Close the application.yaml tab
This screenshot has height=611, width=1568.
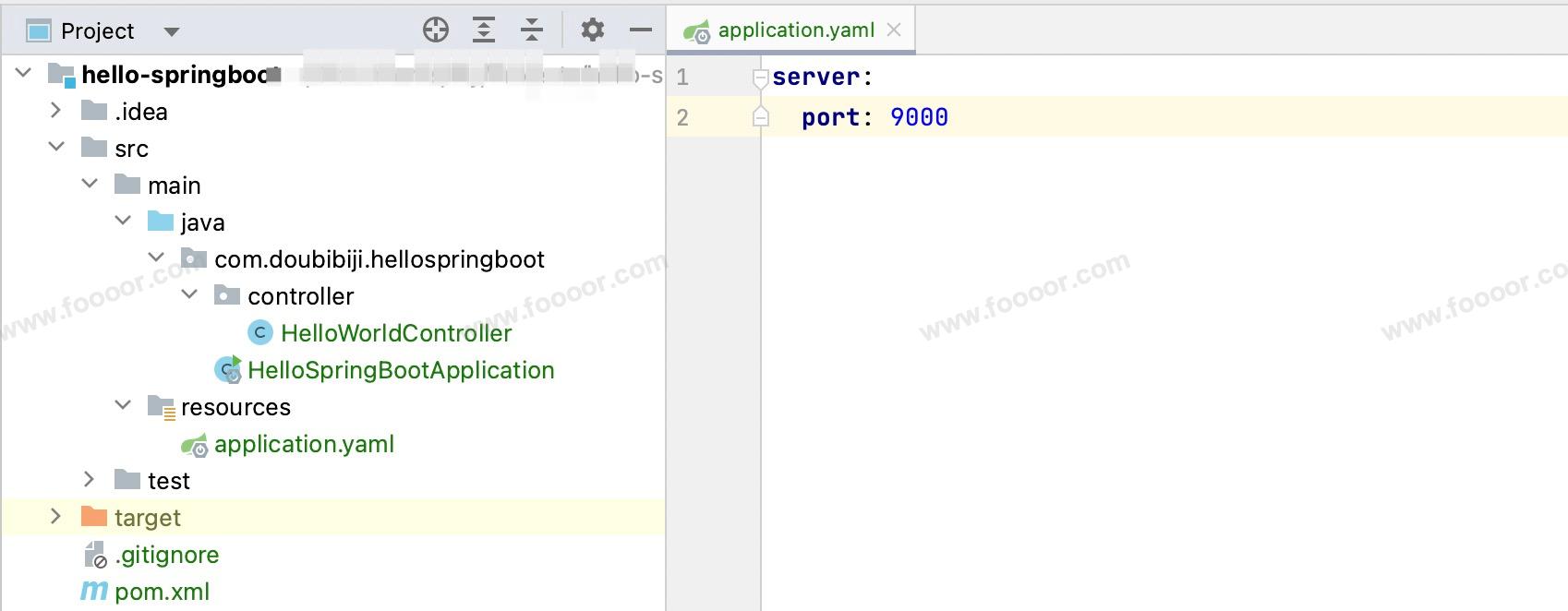tap(894, 30)
